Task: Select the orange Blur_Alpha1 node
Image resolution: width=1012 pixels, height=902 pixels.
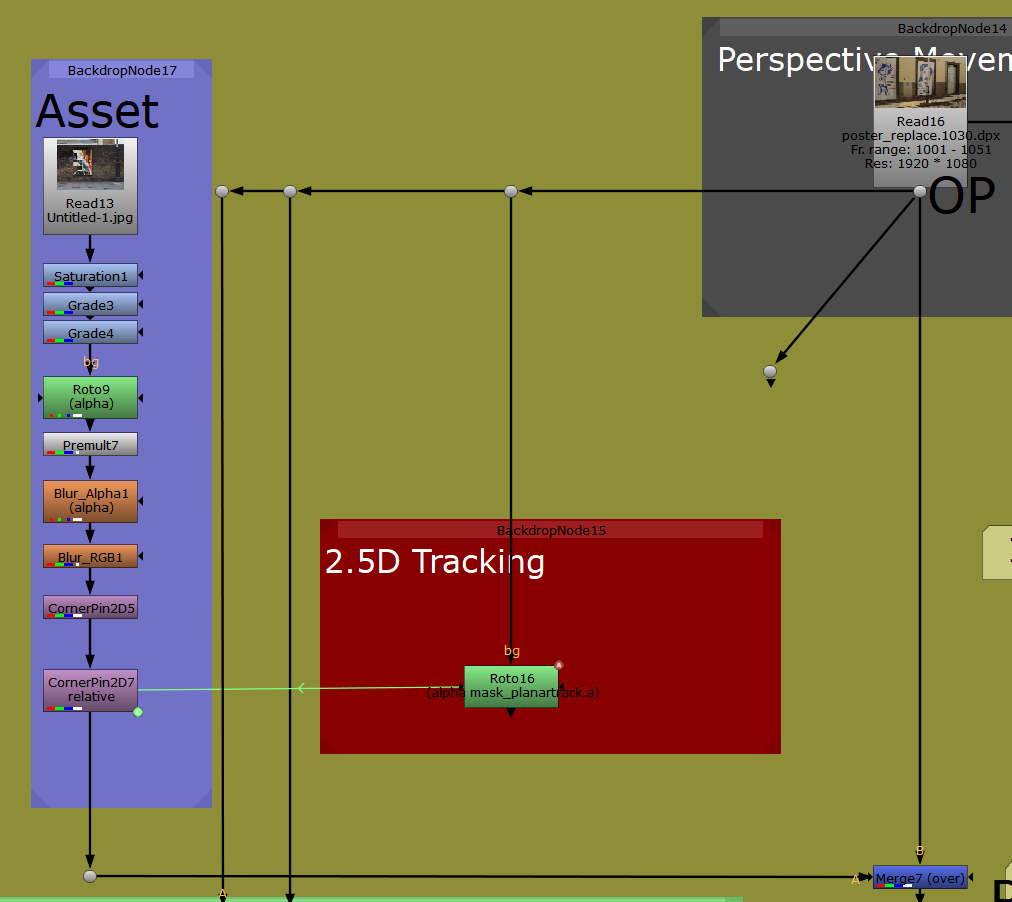Action: click(x=90, y=501)
